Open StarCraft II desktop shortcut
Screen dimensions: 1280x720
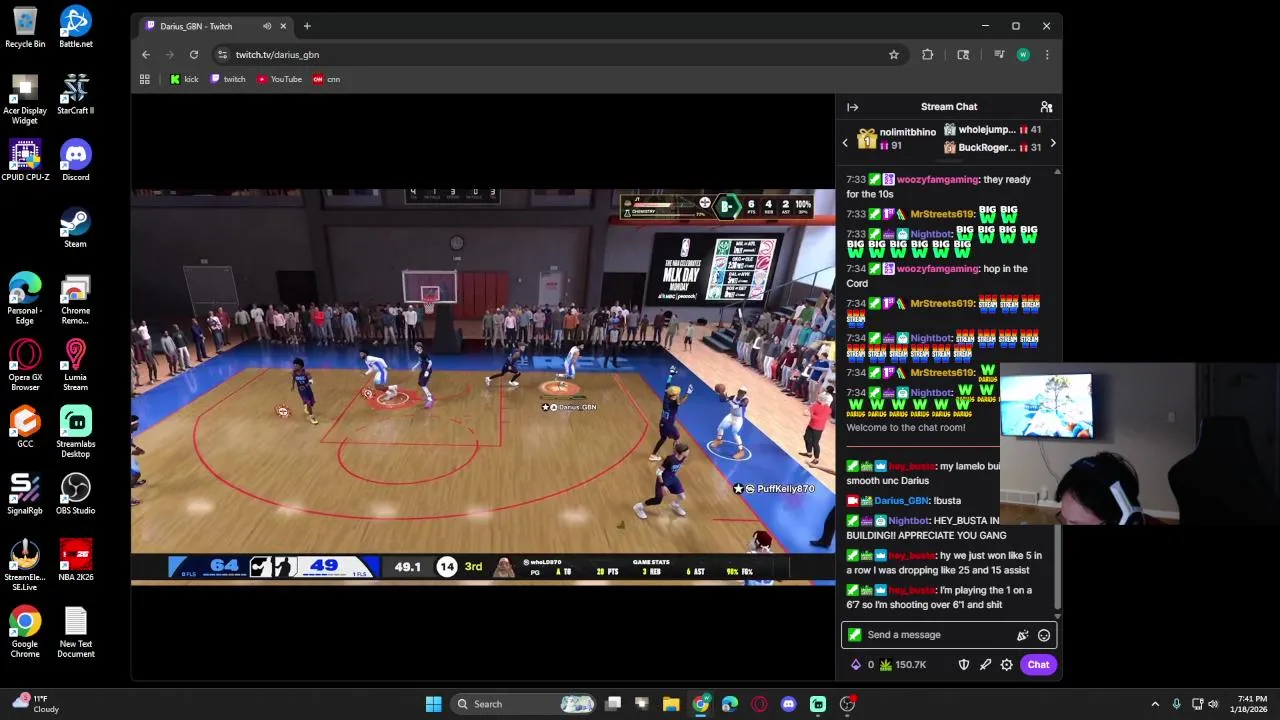(76, 94)
